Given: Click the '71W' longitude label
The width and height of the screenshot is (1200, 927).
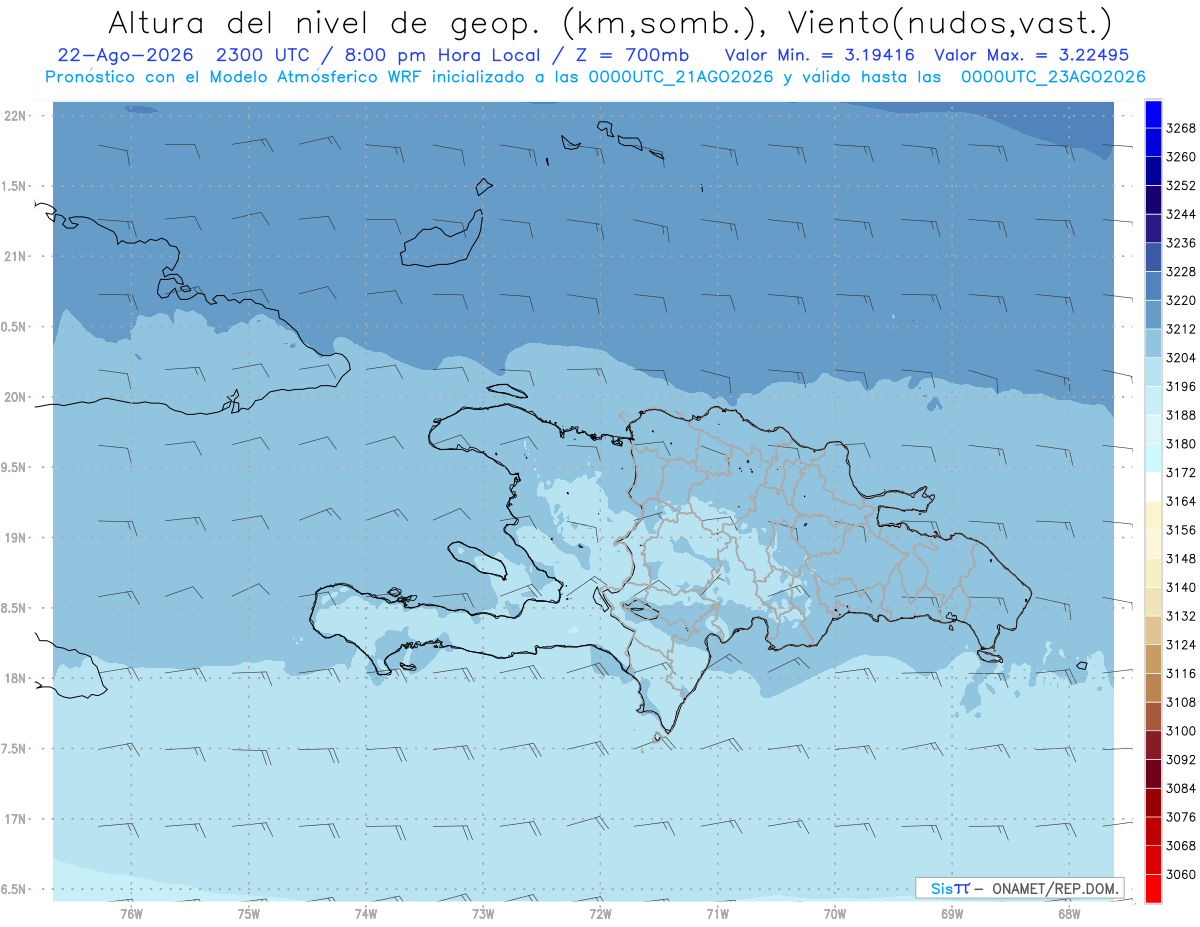Looking at the screenshot, I should pos(717,913).
